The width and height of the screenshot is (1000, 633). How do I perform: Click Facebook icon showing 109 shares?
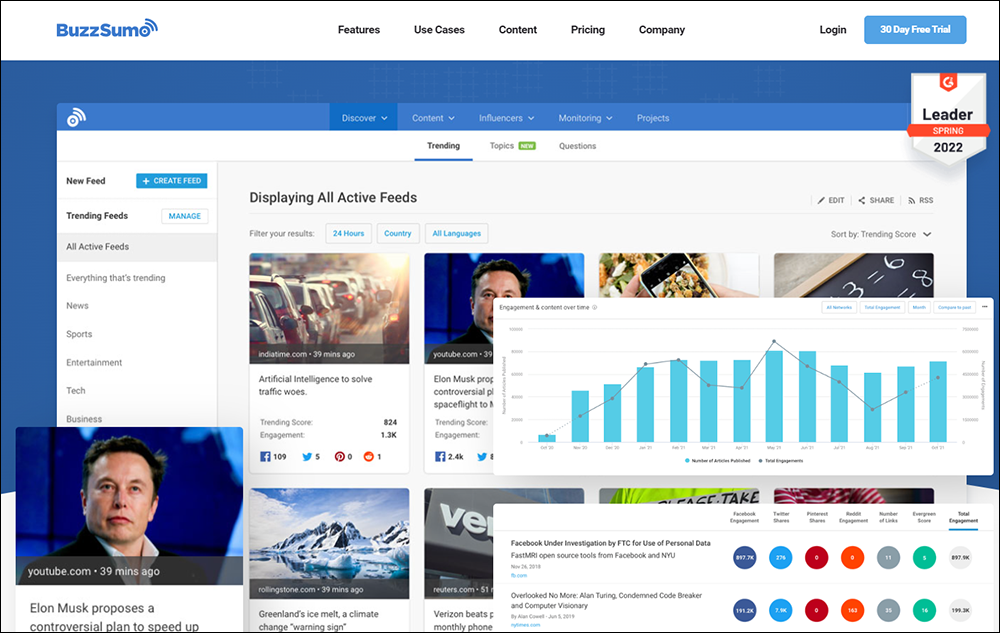[x=265, y=456]
